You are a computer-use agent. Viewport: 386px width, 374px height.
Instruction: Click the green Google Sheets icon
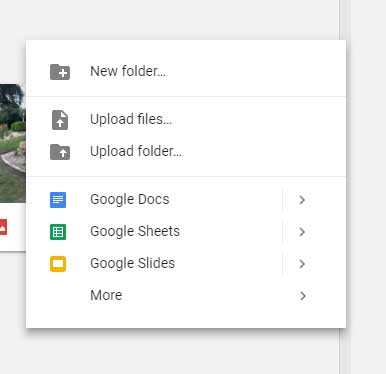[x=58, y=232]
